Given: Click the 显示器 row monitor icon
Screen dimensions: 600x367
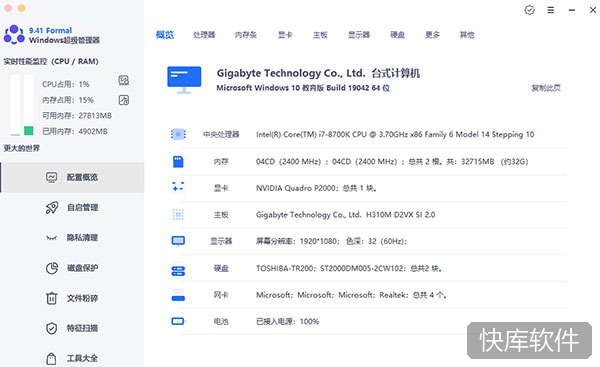Looking at the screenshot, I should pos(178,241).
